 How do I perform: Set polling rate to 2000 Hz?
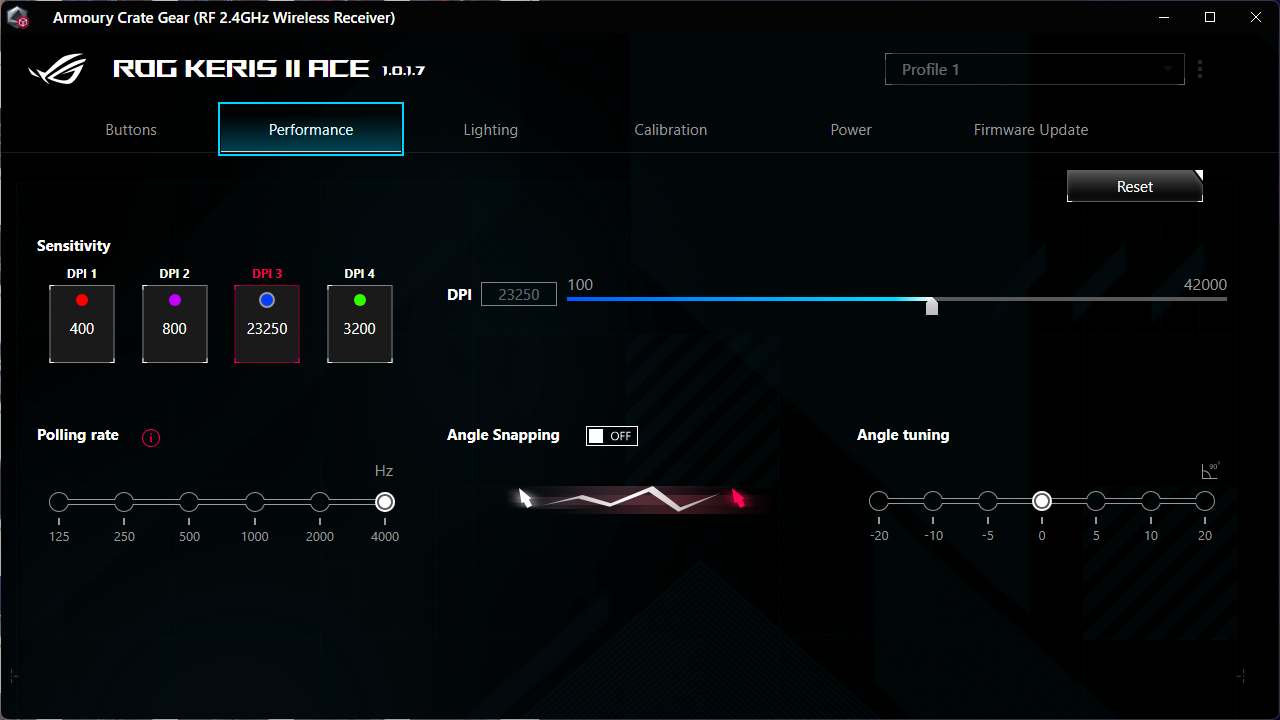320,502
